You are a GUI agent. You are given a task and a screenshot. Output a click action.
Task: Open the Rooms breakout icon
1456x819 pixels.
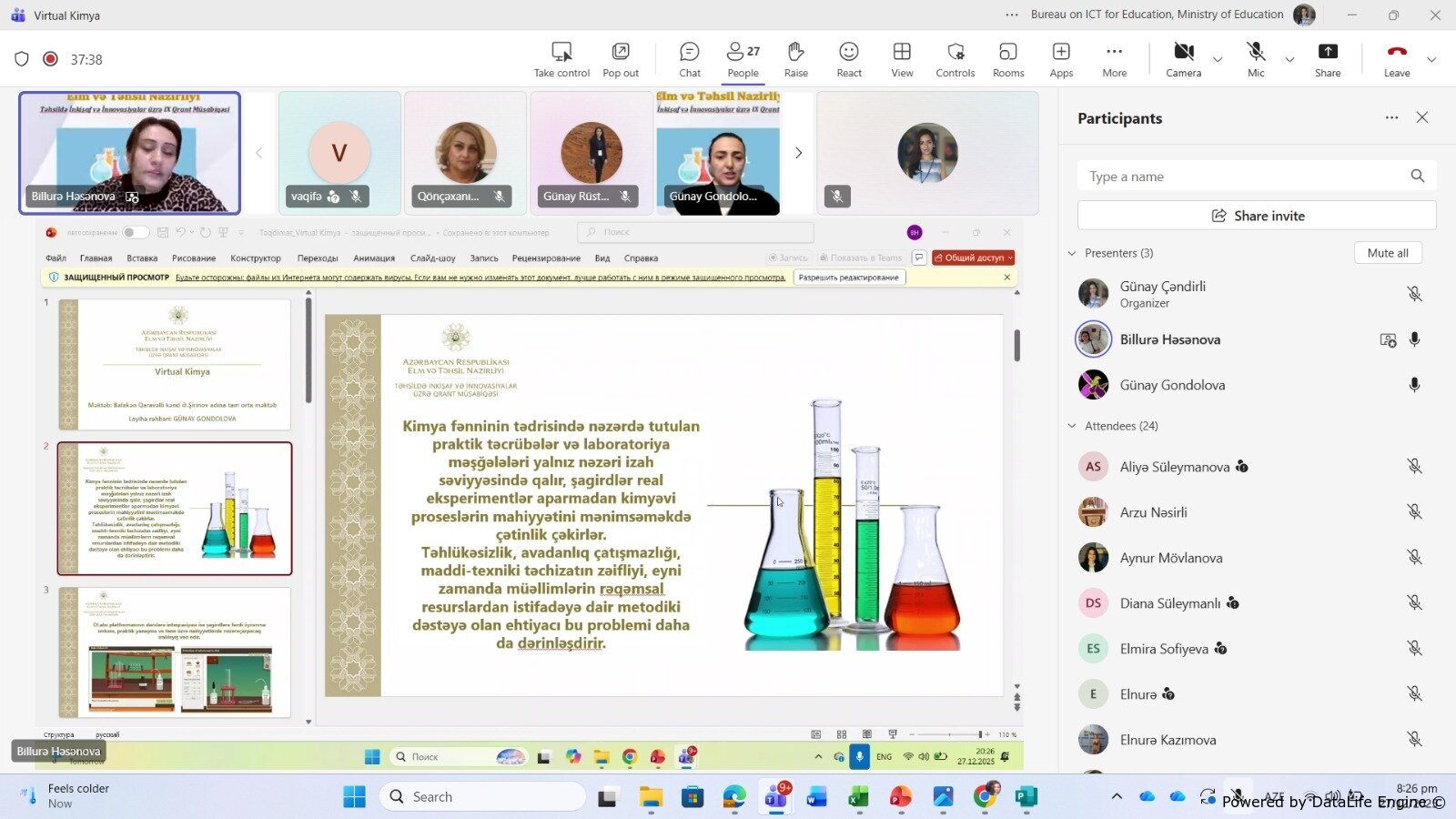(x=1007, y=59)
